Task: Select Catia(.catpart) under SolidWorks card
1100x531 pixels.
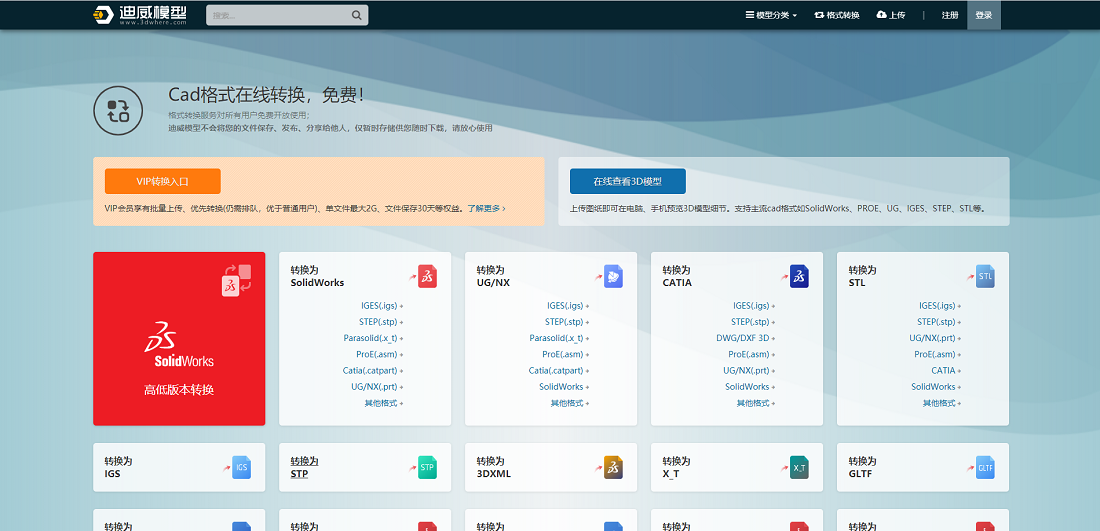Action: pyautogui.click(x=373, y=370)
